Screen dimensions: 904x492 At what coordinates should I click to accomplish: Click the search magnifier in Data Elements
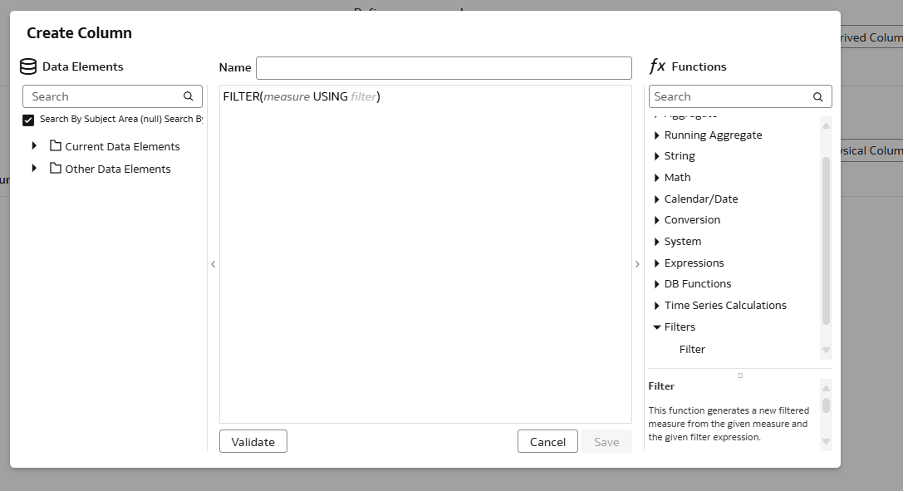tap(188, 97)
